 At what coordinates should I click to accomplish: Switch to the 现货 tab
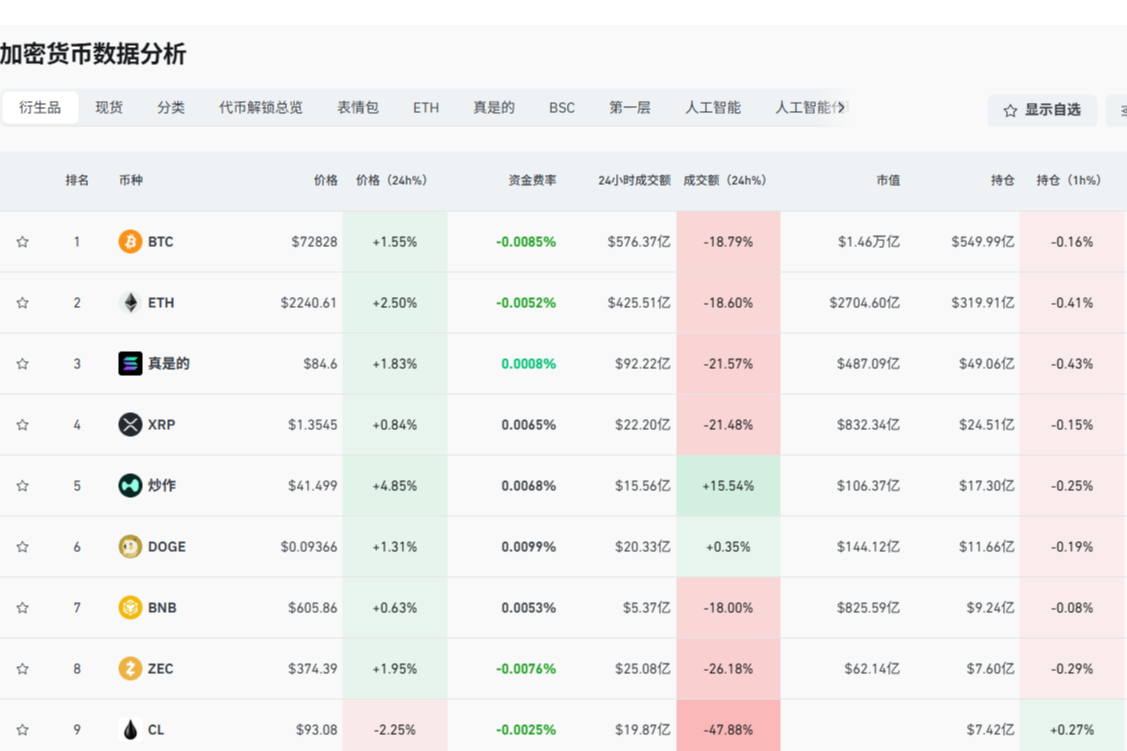(x=109, y=108)
